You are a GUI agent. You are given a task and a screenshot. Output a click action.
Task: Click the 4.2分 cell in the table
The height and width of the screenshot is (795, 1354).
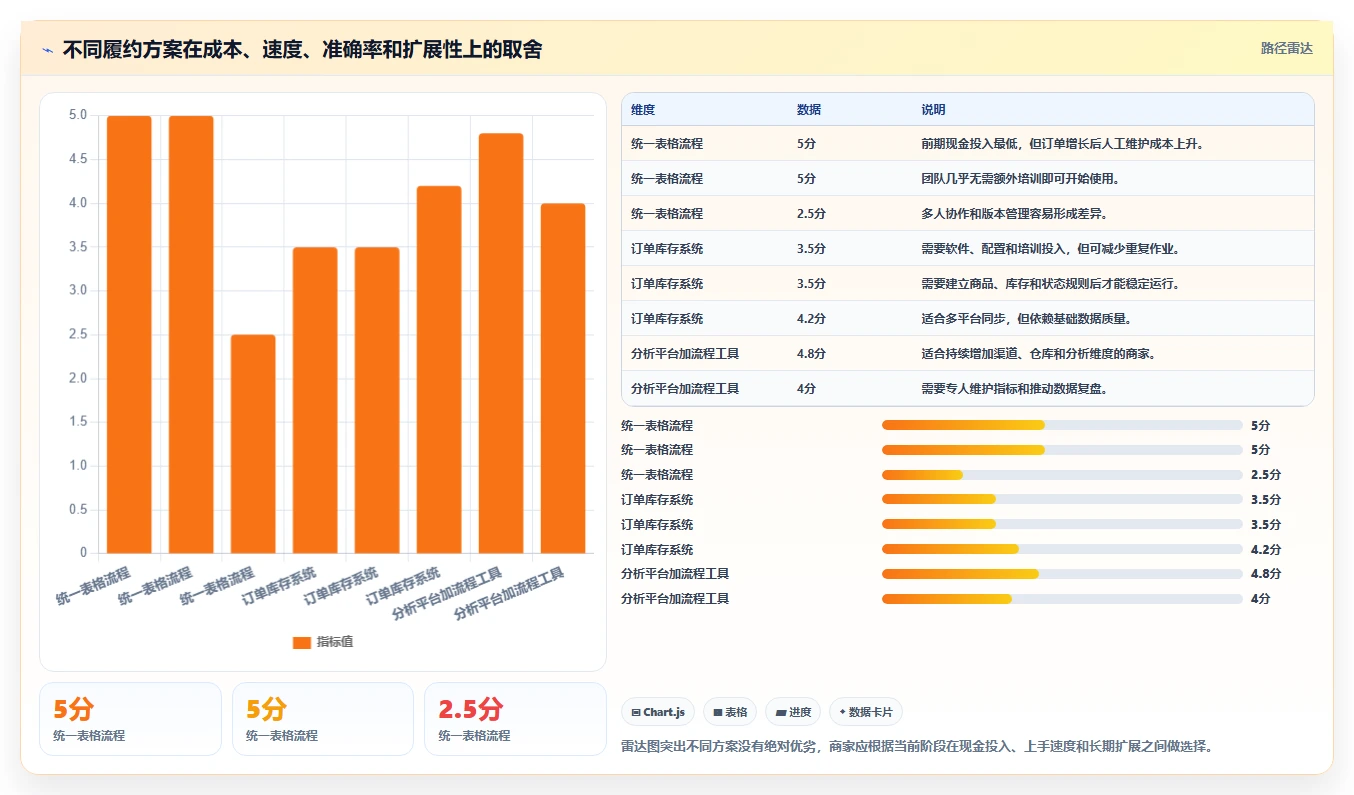(811, 319)
